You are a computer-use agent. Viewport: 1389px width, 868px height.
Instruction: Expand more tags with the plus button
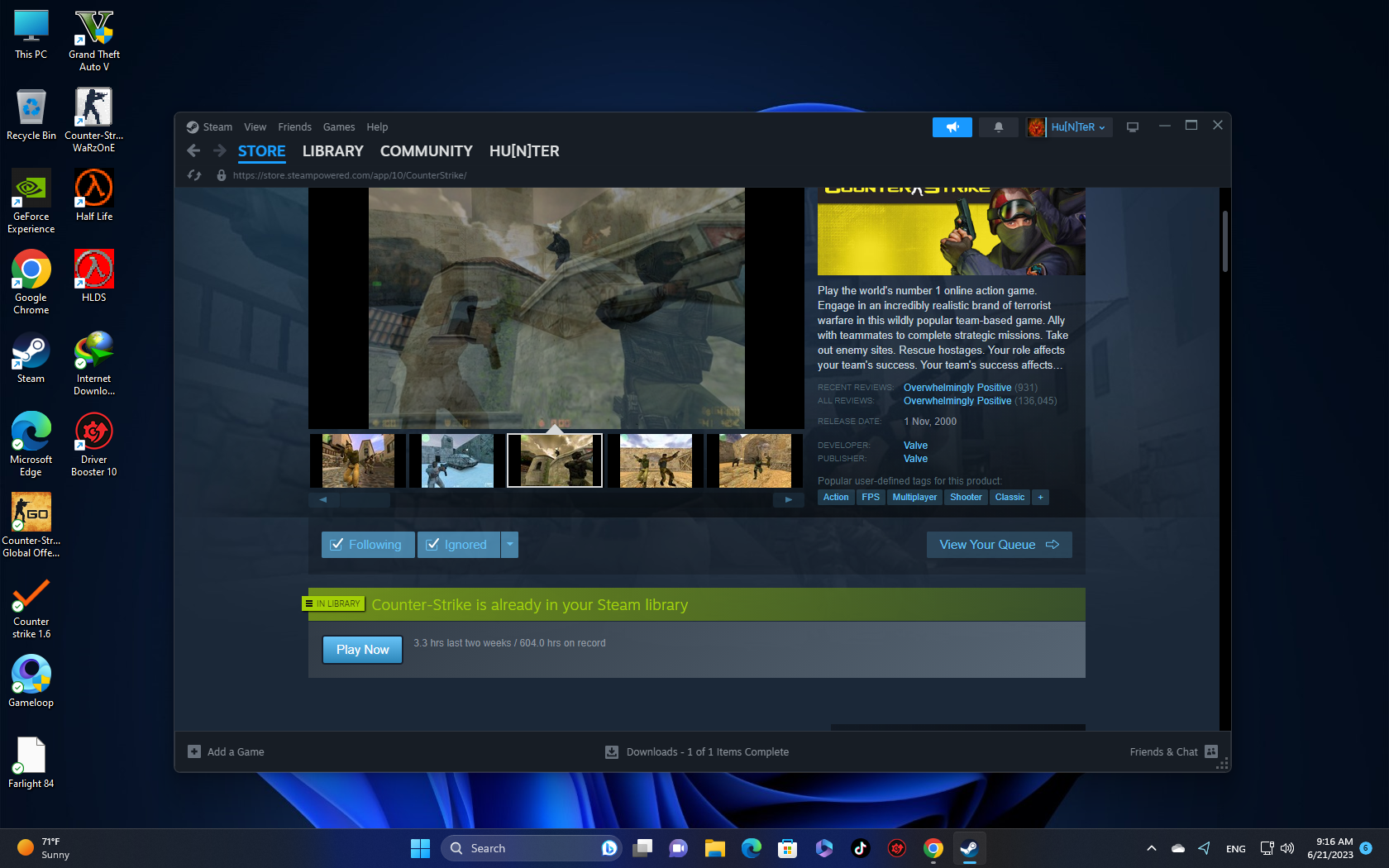1041,497
